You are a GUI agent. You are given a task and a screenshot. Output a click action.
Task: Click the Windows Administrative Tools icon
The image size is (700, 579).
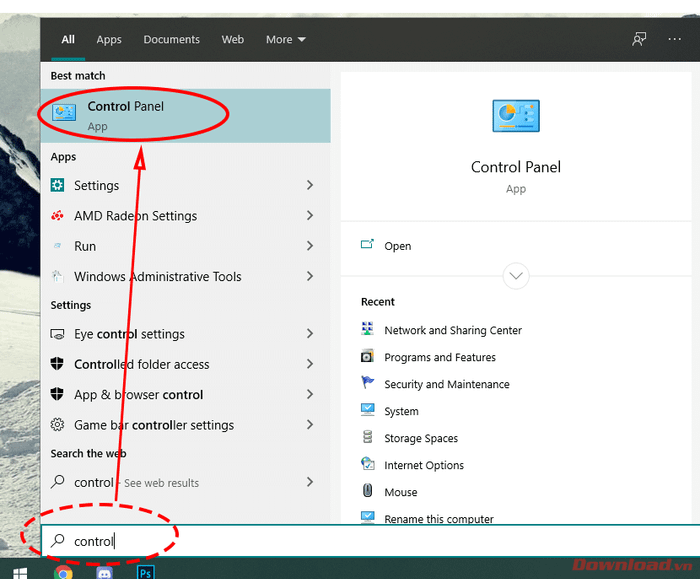(57, 276)
